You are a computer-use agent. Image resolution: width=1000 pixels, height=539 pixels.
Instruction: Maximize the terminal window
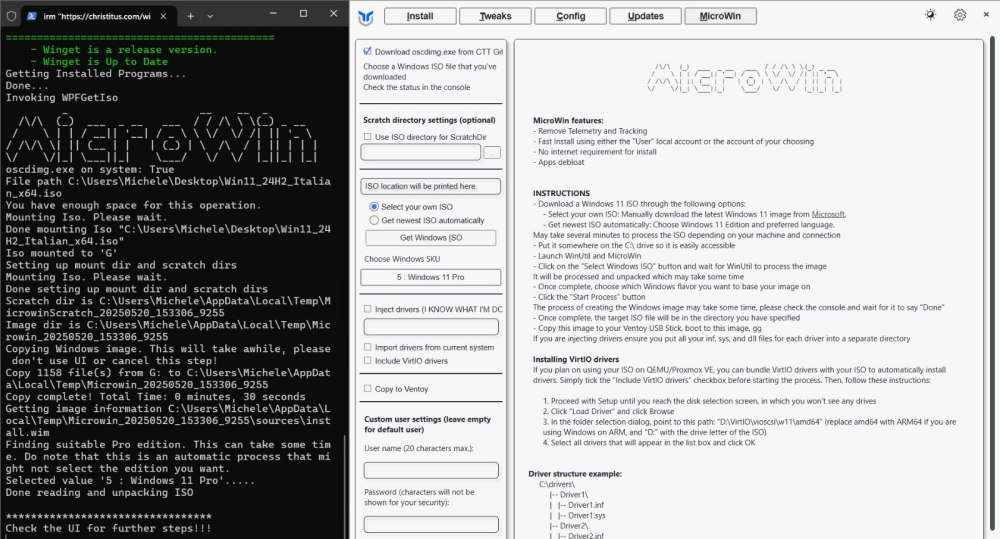pos(303,13)
